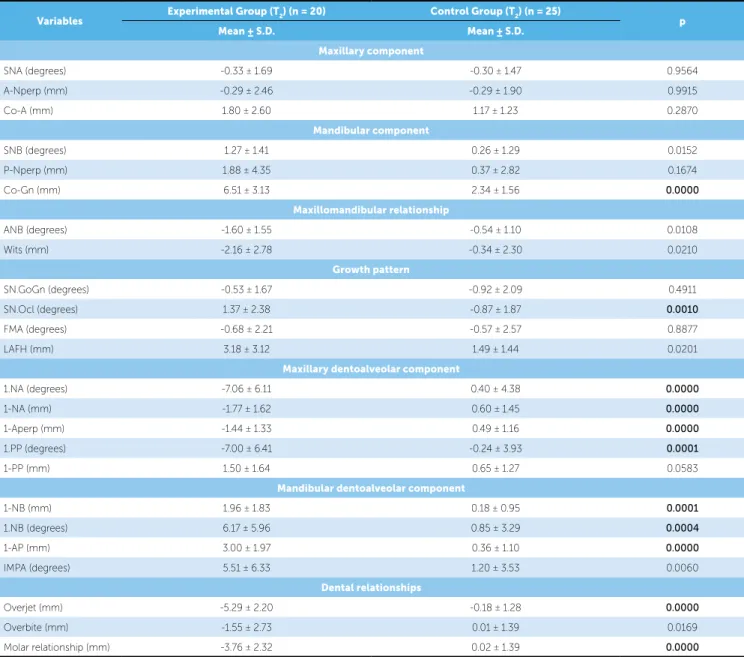This screenshot has width=744, height=657.
Task: Click p-value '0.2870'
Action: tap(682, 111)
